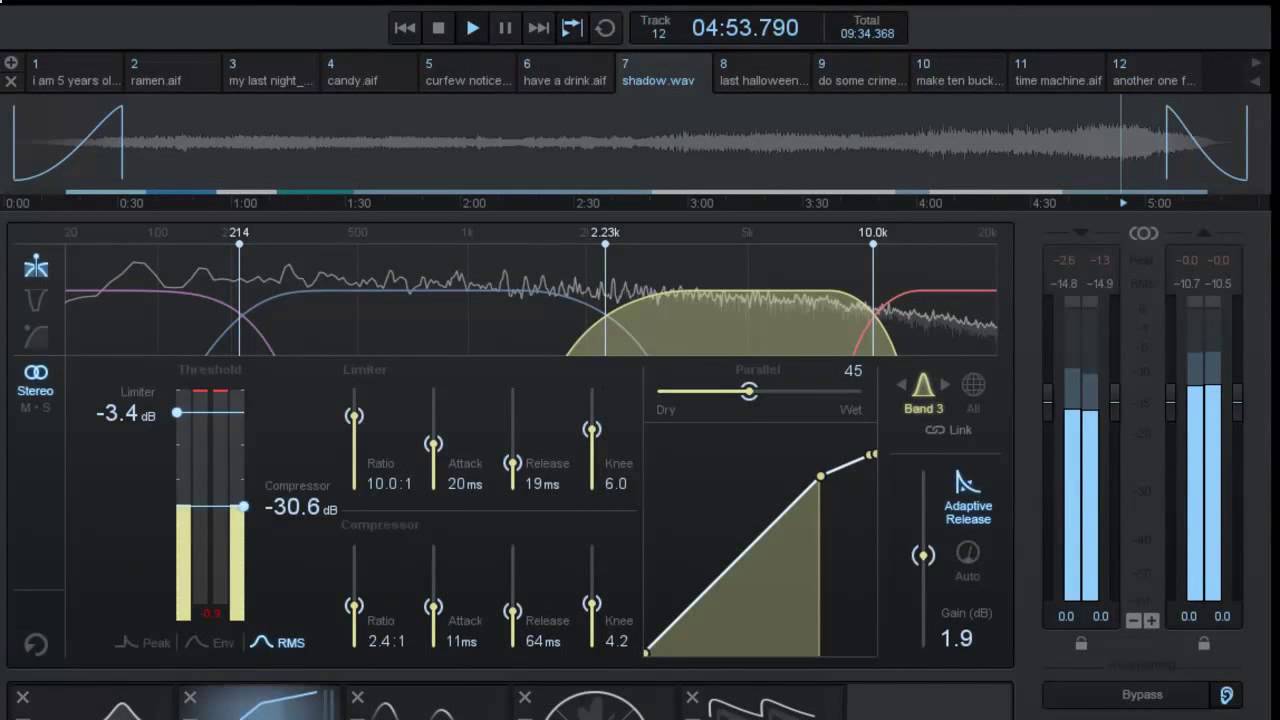Select the detection filter view icon

point(36,336)
